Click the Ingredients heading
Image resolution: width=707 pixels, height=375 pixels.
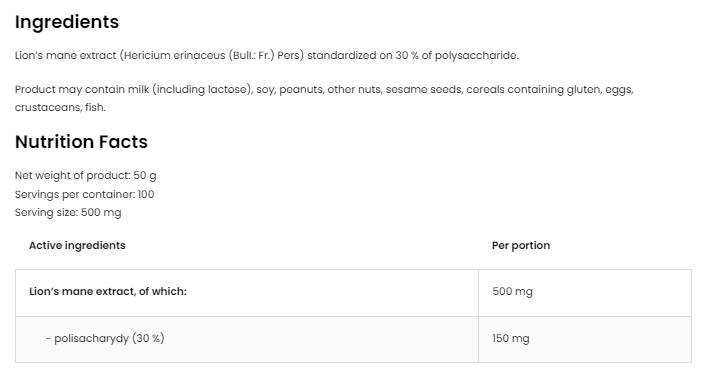[x=67, y=22]
